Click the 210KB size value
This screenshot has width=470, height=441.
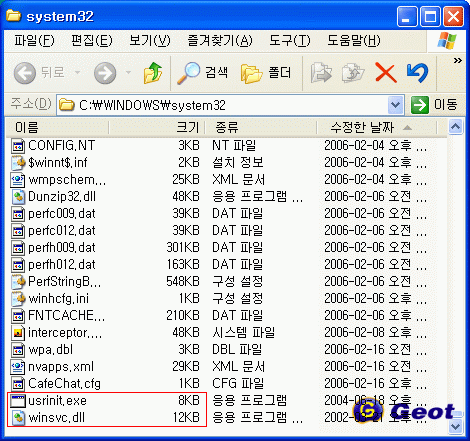point(183,316)
